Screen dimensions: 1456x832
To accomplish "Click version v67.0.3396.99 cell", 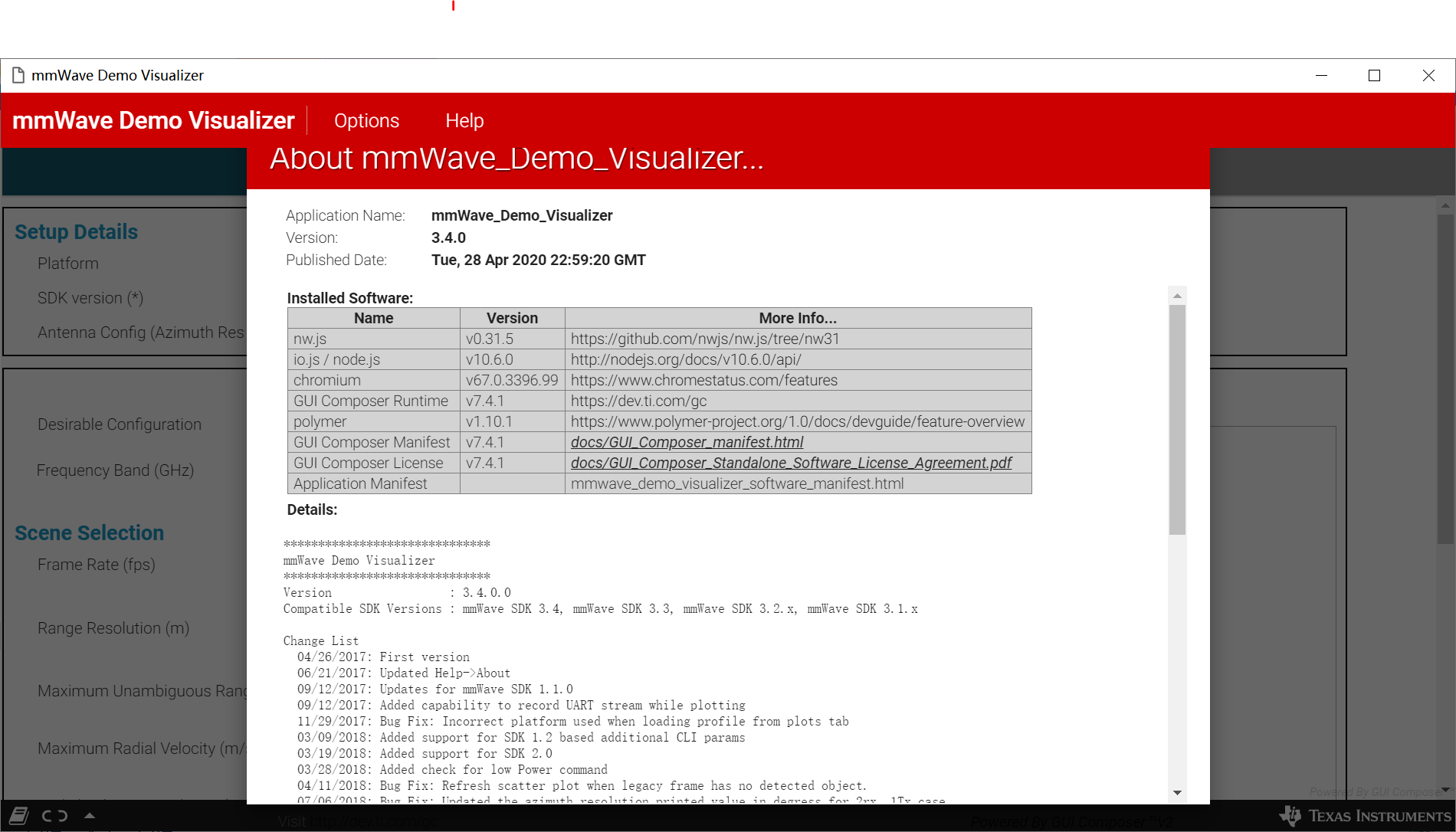I will click(x=512, y=380).
